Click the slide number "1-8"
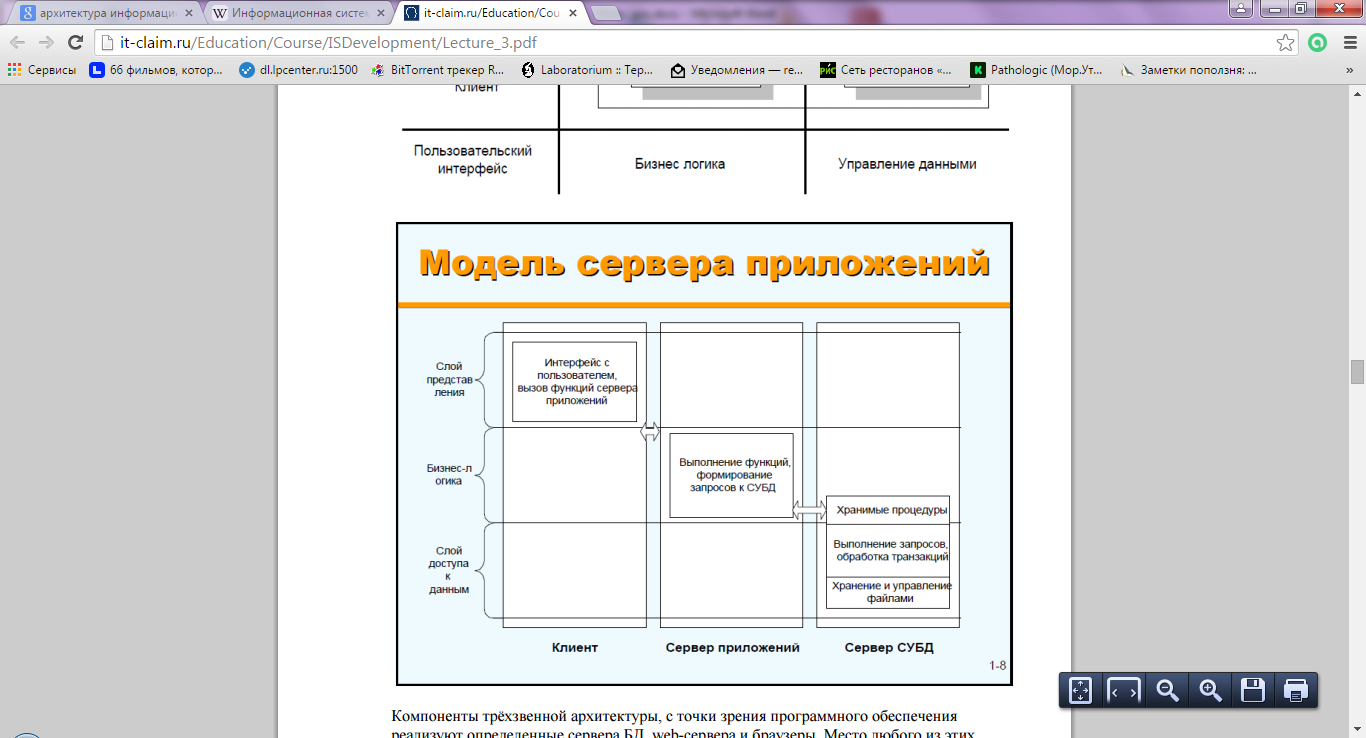 998,665
